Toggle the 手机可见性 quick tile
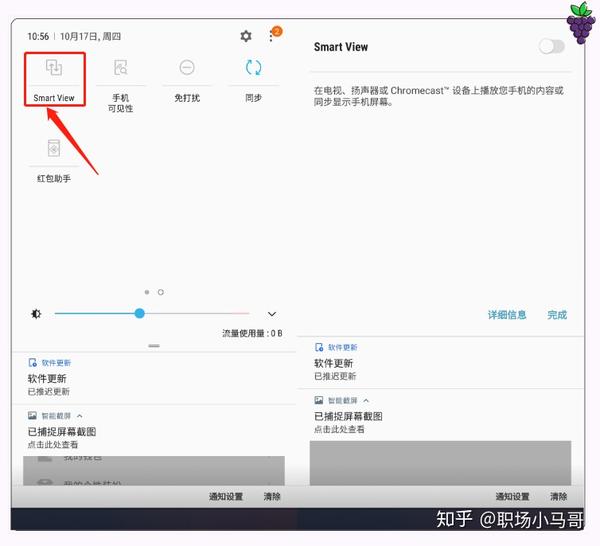This screenshot has height=546, width=600. click(x=121, y=68)
